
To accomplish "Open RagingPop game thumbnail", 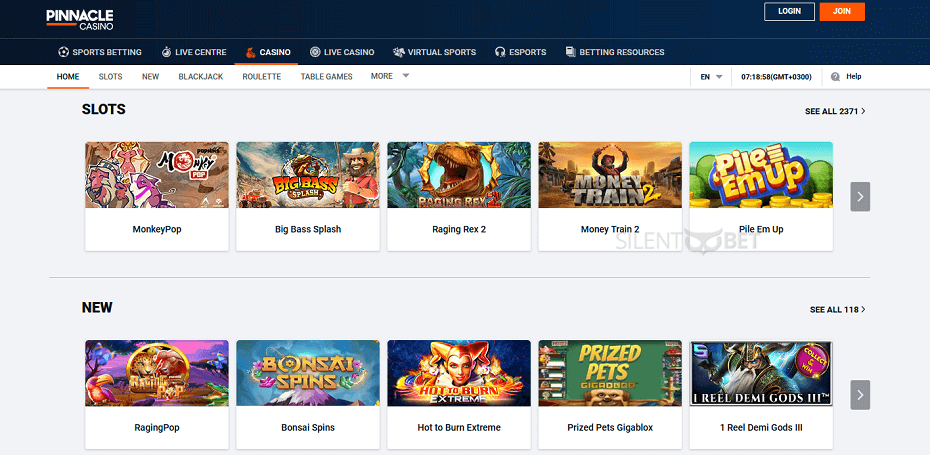I will click(x=157, y=373).
